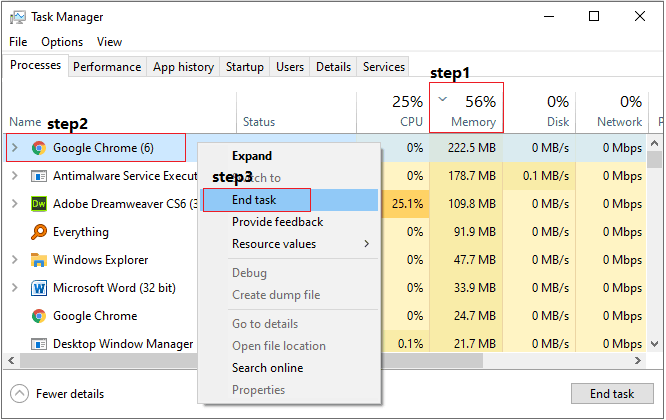
Task: Click the End task button at bottom right
Action: click(612, 394)
